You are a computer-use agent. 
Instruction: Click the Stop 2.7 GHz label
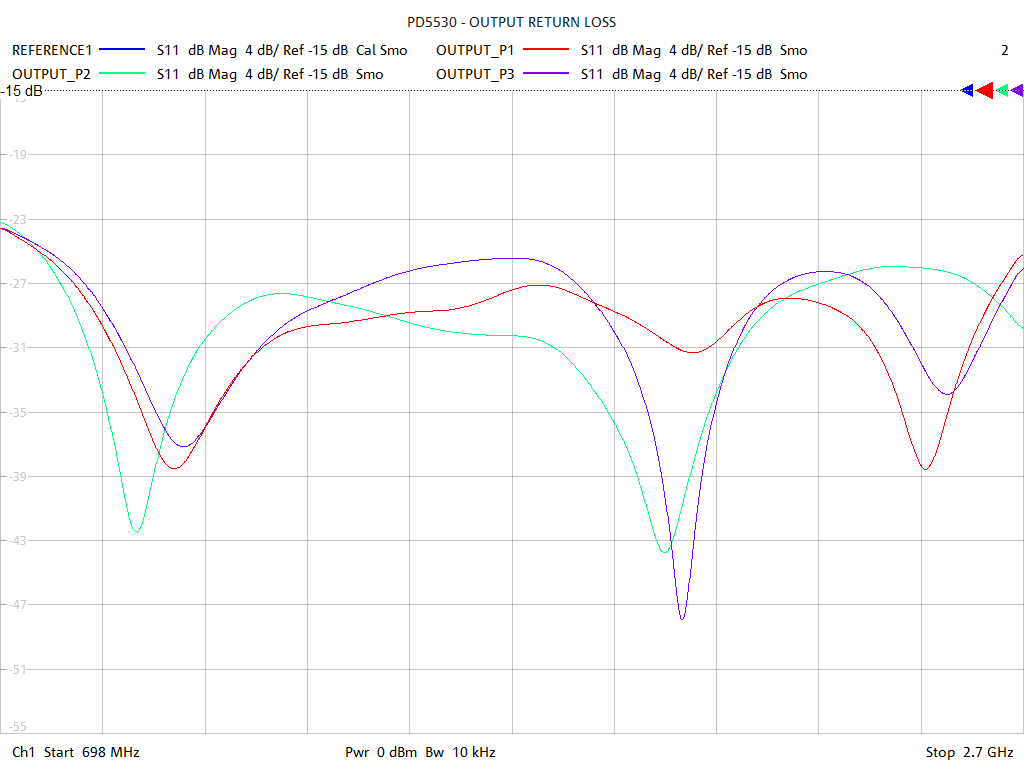coord(969,752)
